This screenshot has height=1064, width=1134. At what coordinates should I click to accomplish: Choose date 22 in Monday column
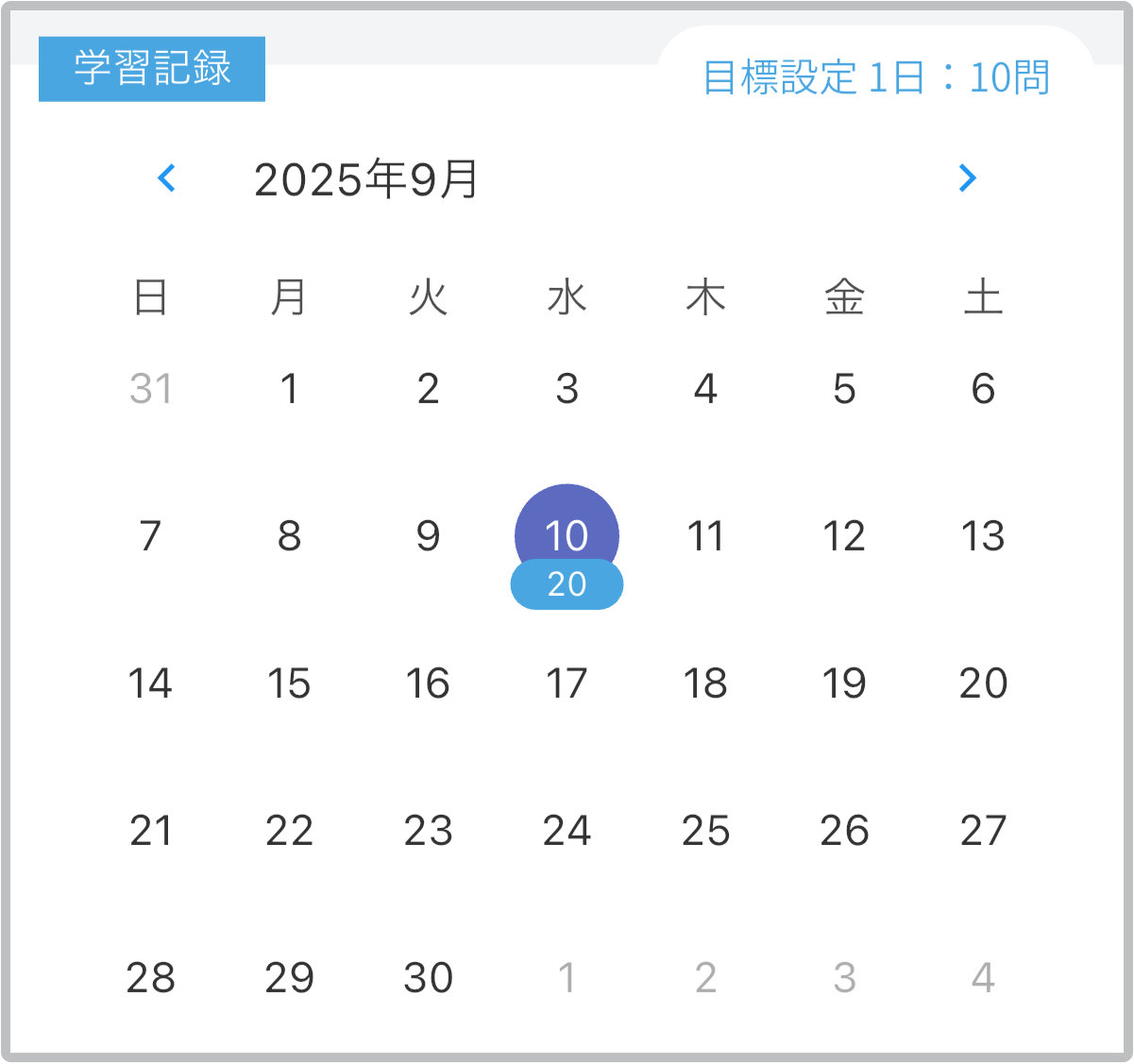(x=289, y=831)
